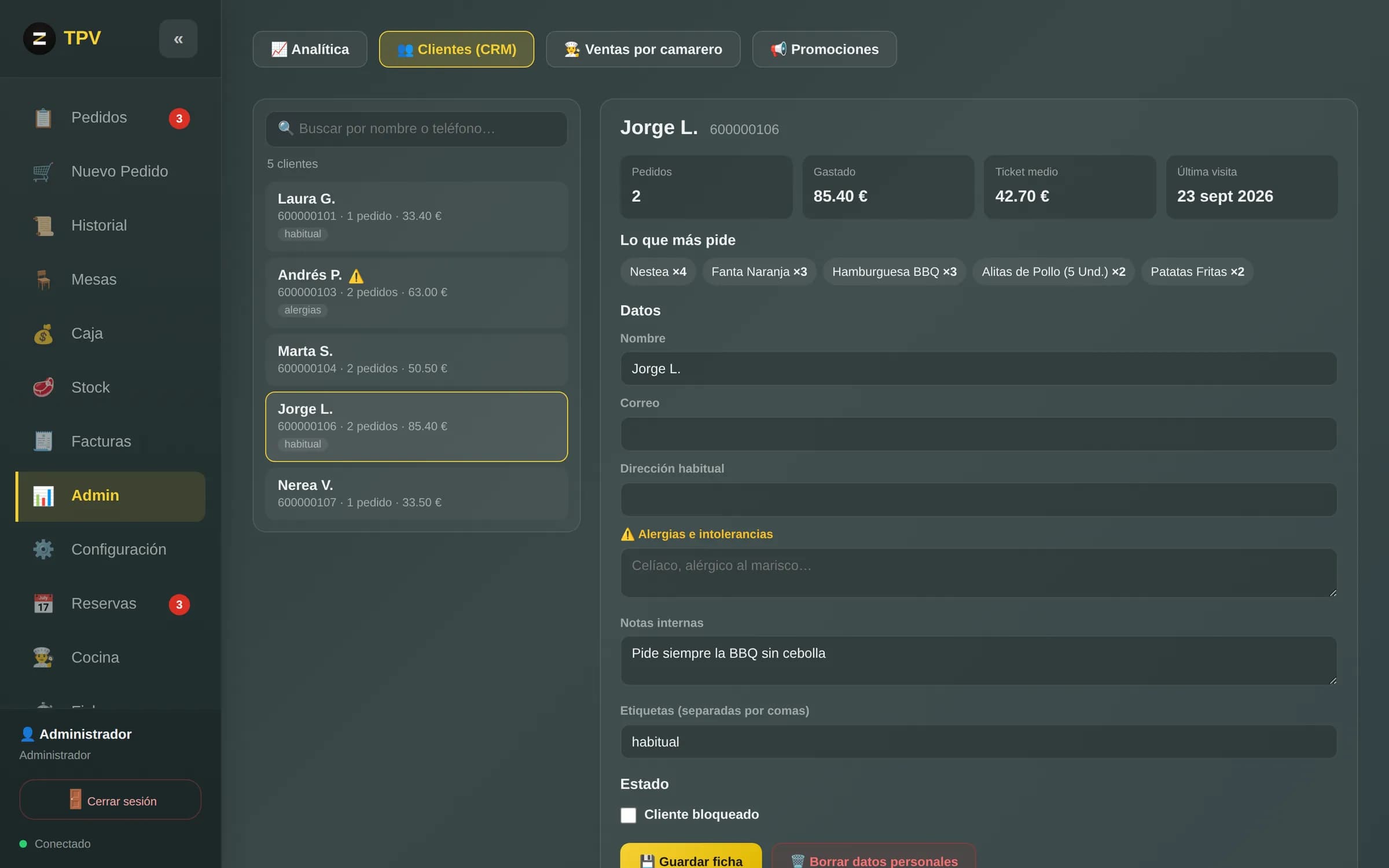1389x868 pixels.
Task: Open Historial scroll icon
Action: point(43,226)
